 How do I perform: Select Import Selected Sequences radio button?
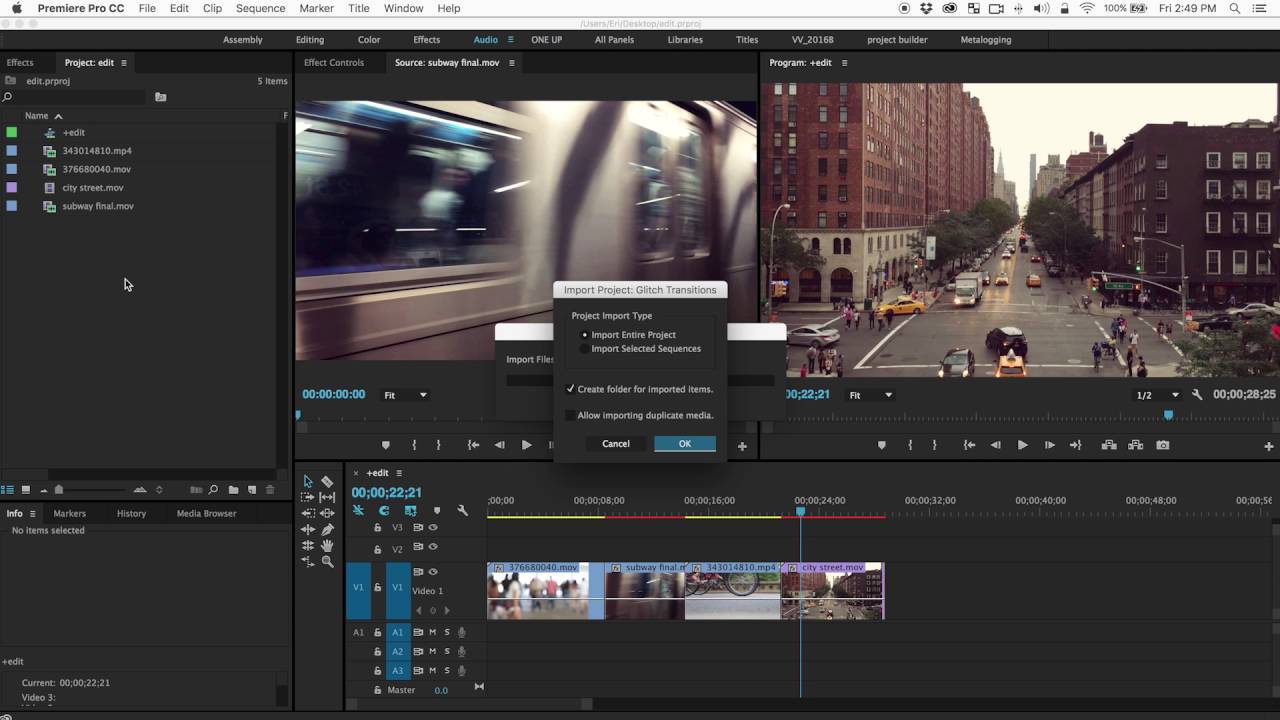tap(585, 349)
